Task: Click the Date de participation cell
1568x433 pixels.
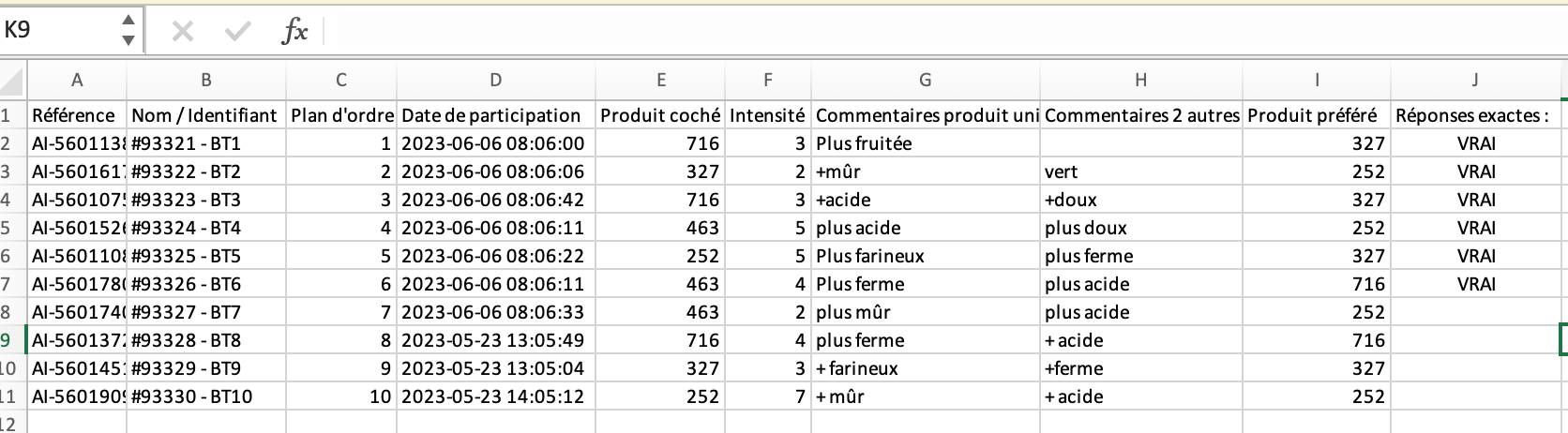Action: pyautogui.click(x=491, y=115)
